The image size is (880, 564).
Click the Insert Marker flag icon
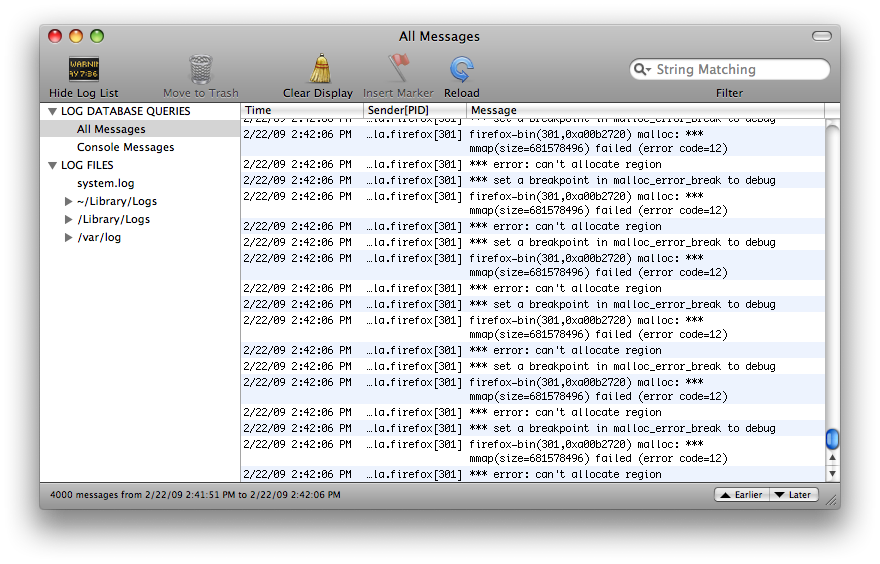pos(398,68)
